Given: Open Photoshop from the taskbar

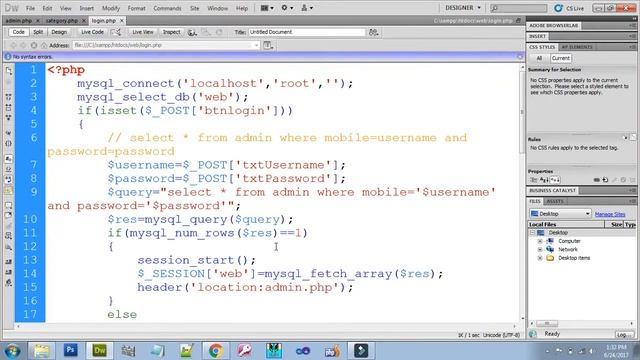Looking at the screenshot, I should (71, 350).
